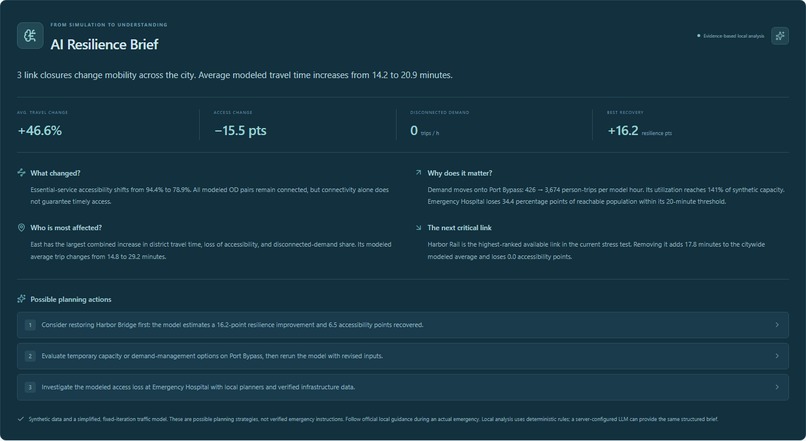Open the Investigate modeled access loss action
806x441 pixels.
pyautogui.click(x=403, y=387)
